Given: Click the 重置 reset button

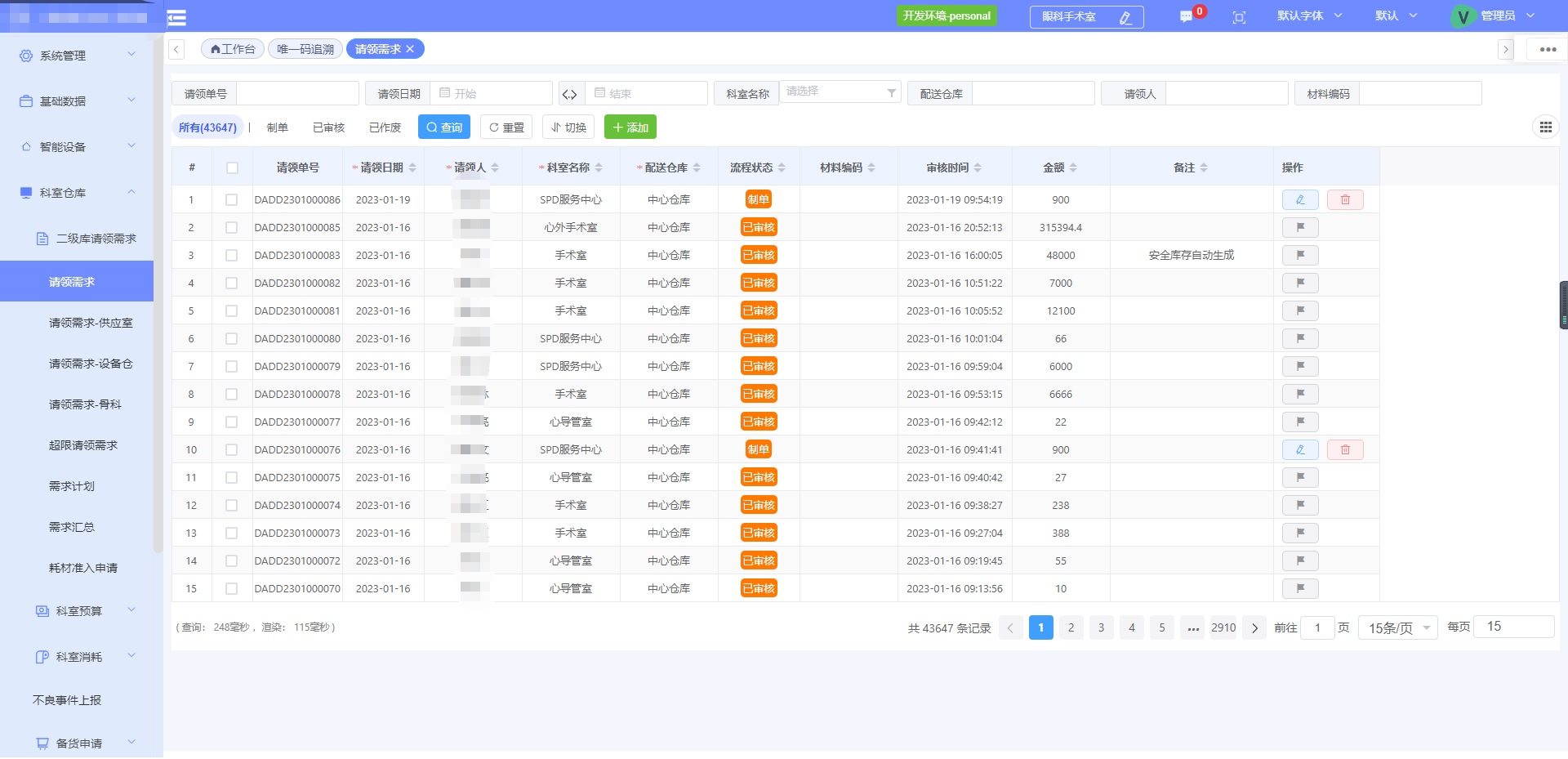Looking at the screenshot, I should click(506, 127).
